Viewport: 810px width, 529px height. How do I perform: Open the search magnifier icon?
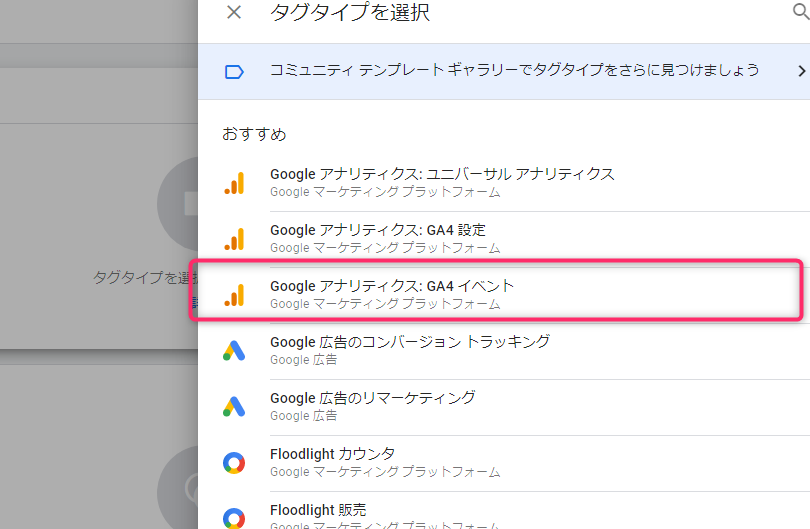point(801,11)
